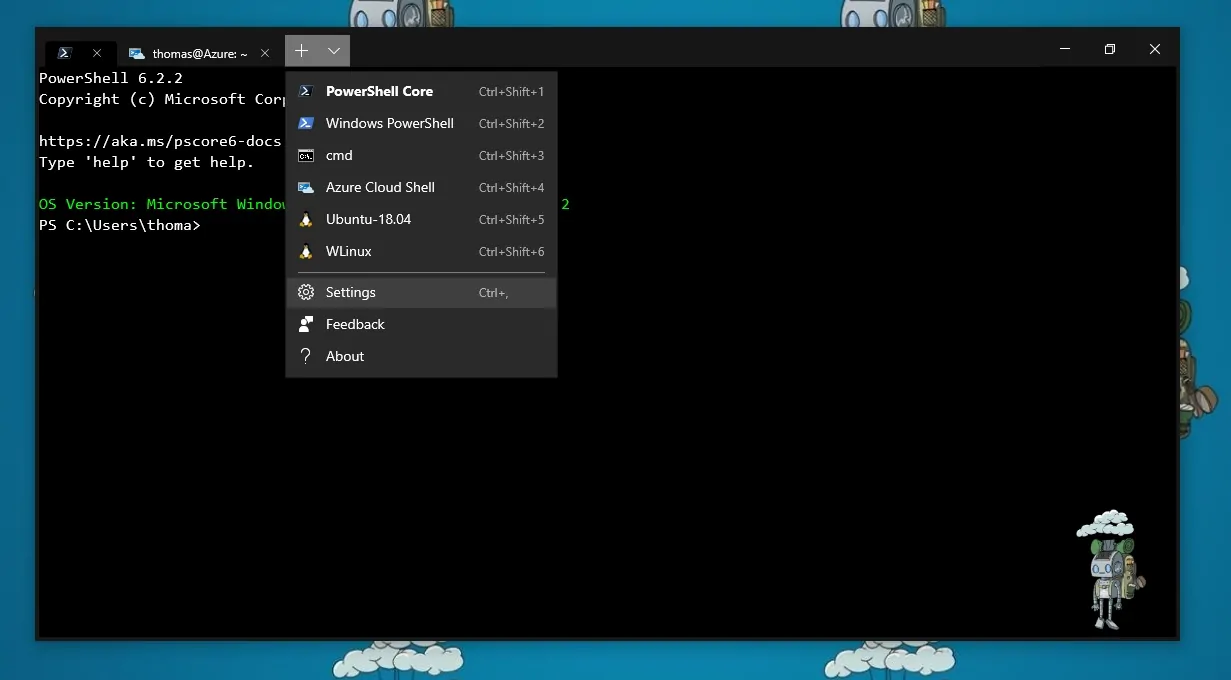This screenshot has height=680, width=1231.
Task: Close the thomas@Azure tab
Action: 264,53
